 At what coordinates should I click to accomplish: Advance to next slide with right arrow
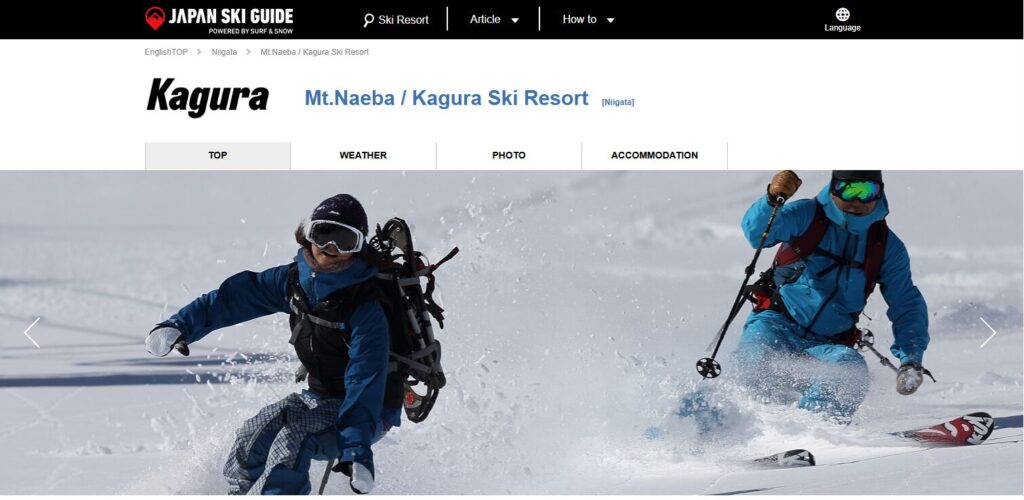click(987, 332)
